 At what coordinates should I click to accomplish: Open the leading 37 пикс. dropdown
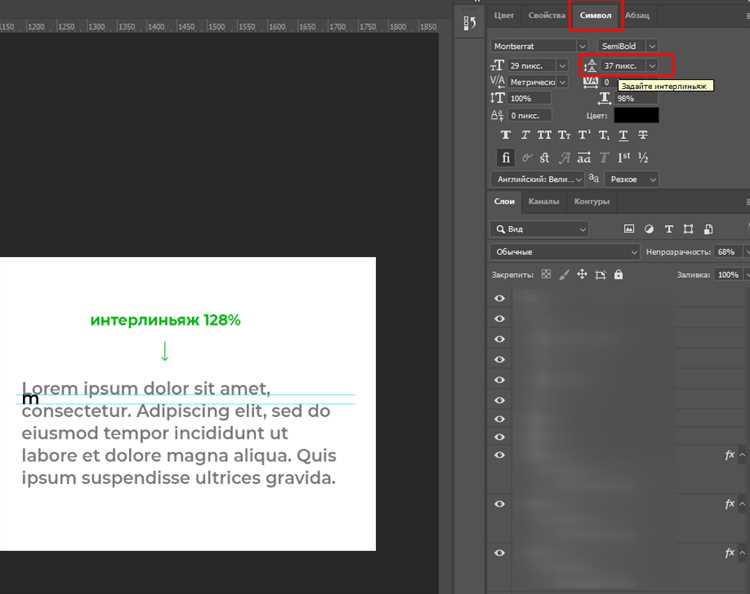coord(652,66)
